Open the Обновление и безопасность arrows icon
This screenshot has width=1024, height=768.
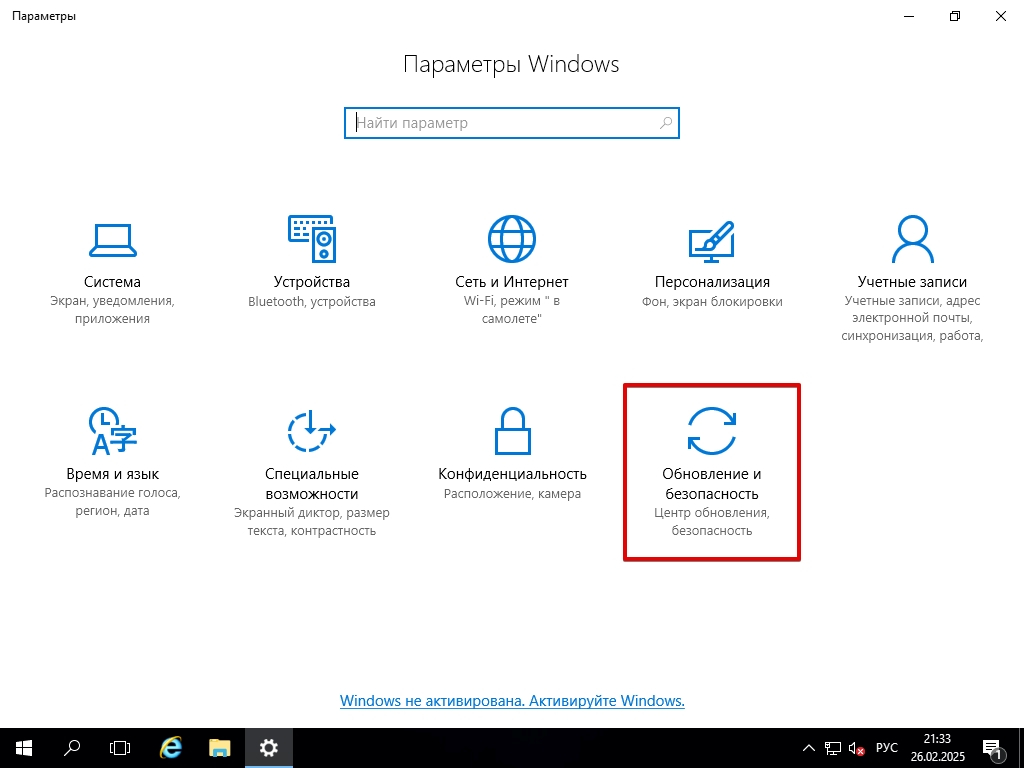[x=712, y=431]
